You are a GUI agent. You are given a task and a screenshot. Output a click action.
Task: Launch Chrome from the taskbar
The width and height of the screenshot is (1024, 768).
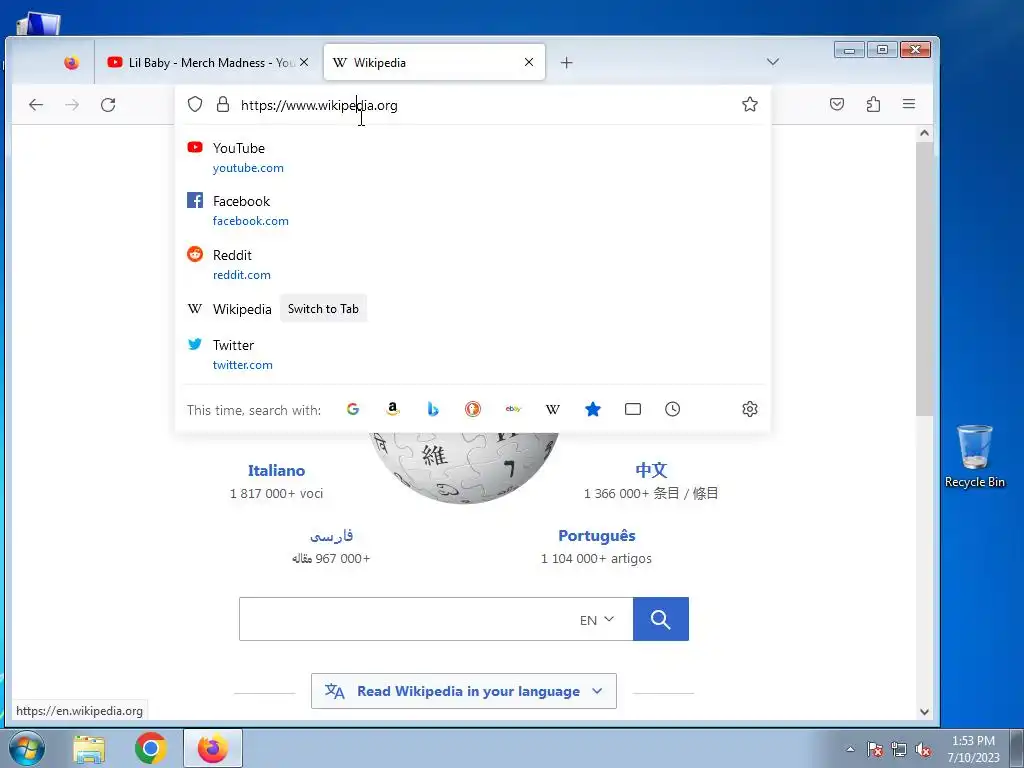tap(151, 748)
